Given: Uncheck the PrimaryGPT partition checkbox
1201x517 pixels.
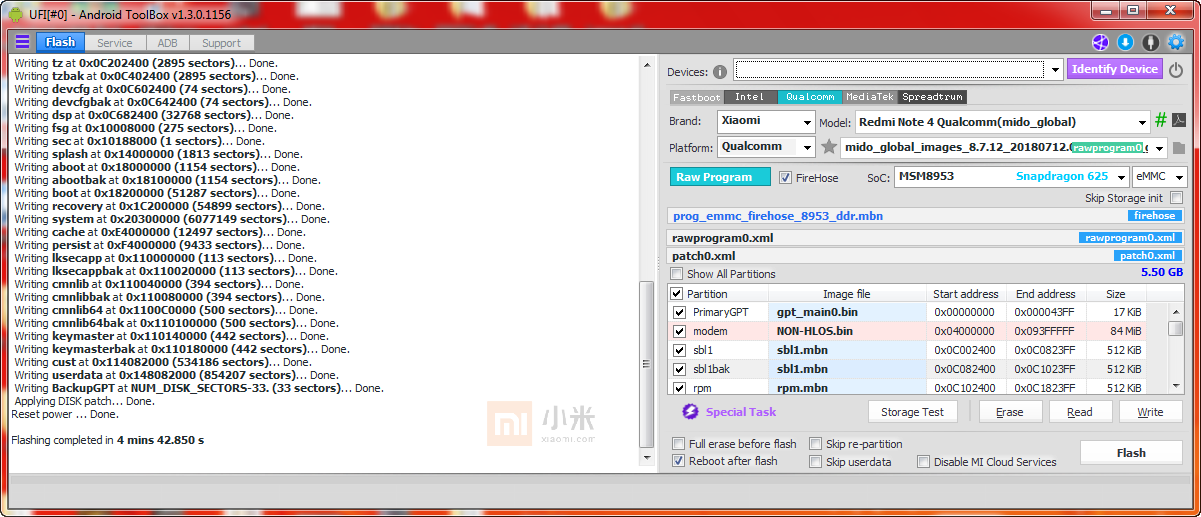Looking at the screenshot, I should tap(680, 312).
